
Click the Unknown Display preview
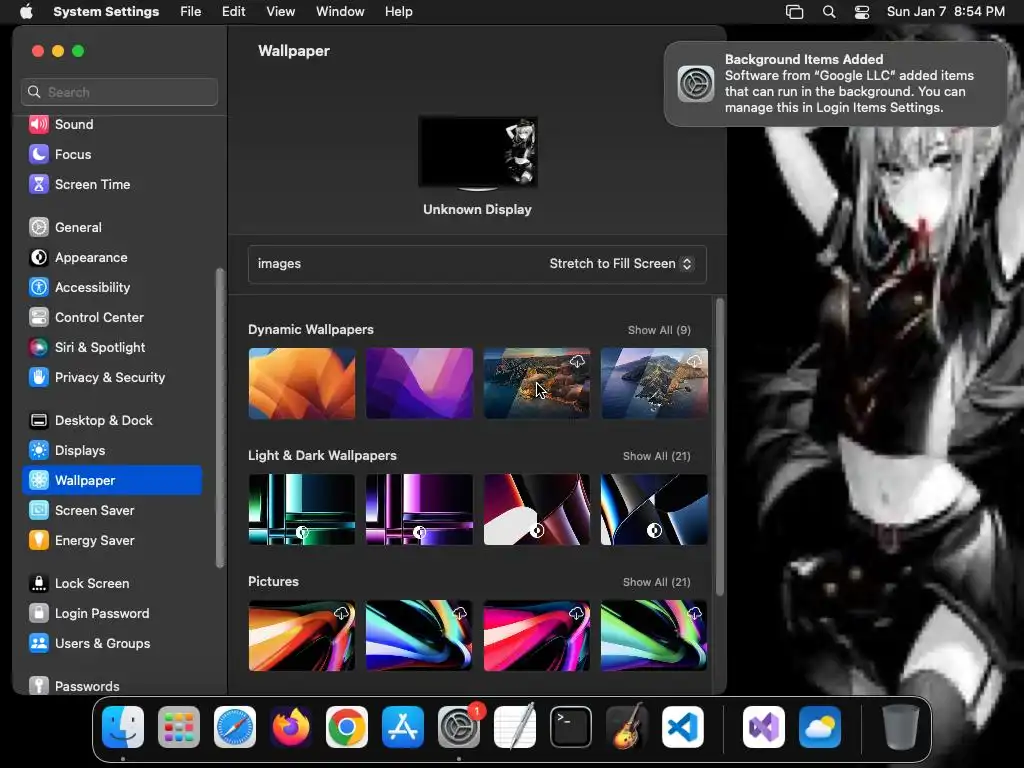point(478,153)
